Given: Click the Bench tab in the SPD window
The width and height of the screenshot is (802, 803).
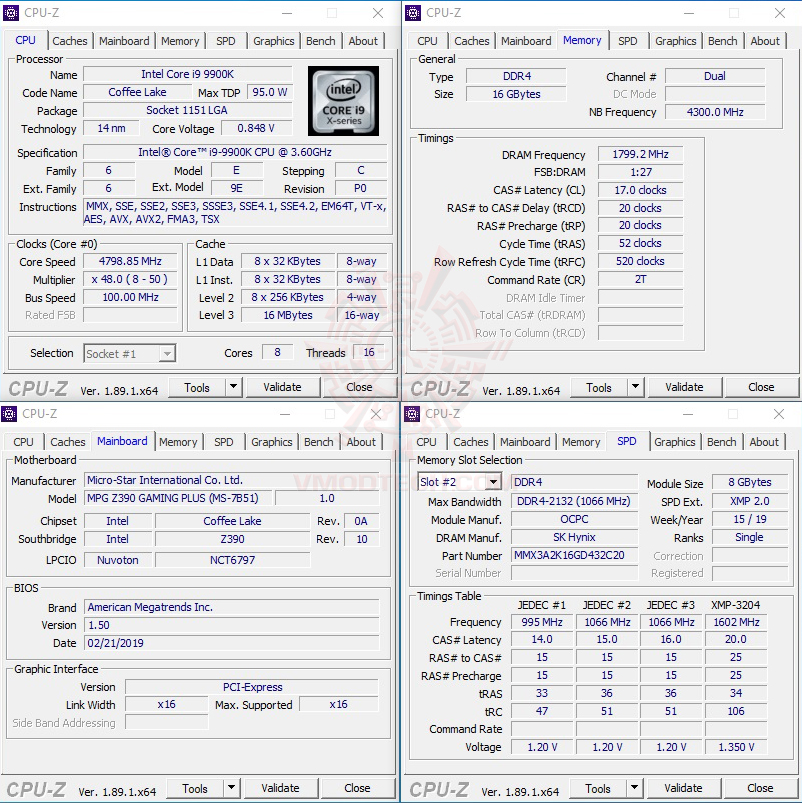Looking at the screenshot, I should click(721, 442).
